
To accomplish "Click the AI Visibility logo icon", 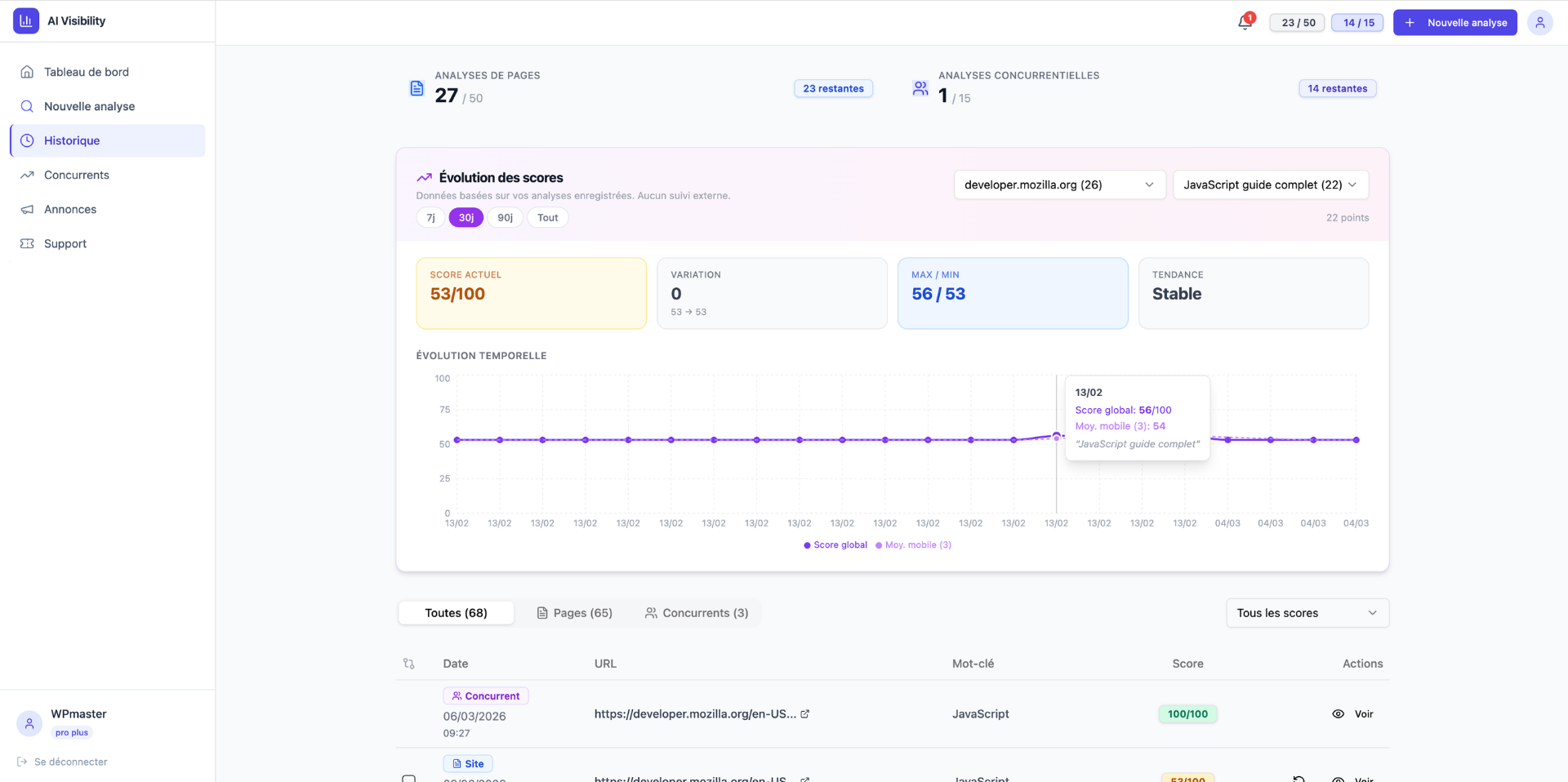I will (x=26, y=21).
